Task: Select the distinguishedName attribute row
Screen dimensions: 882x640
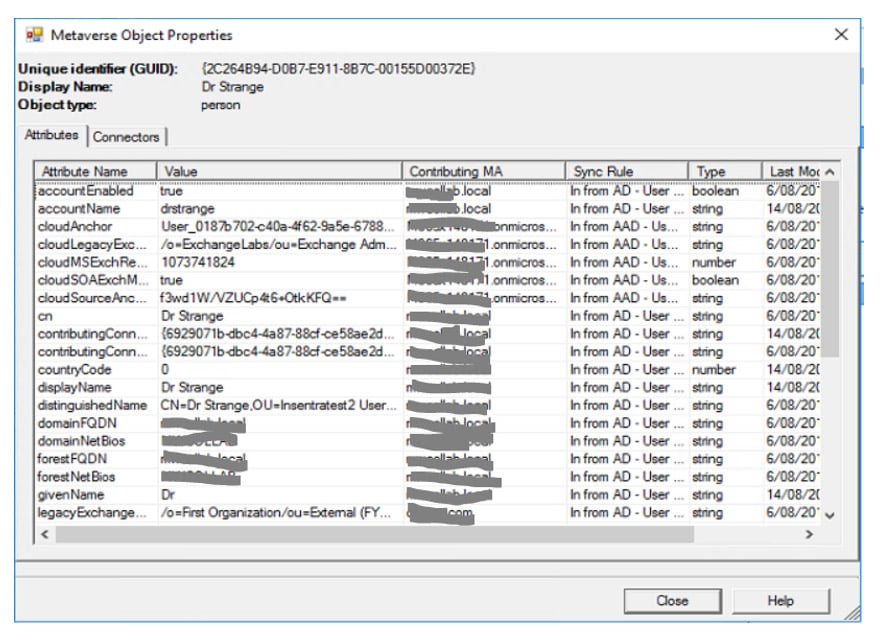Action: [x=91, y=405]
